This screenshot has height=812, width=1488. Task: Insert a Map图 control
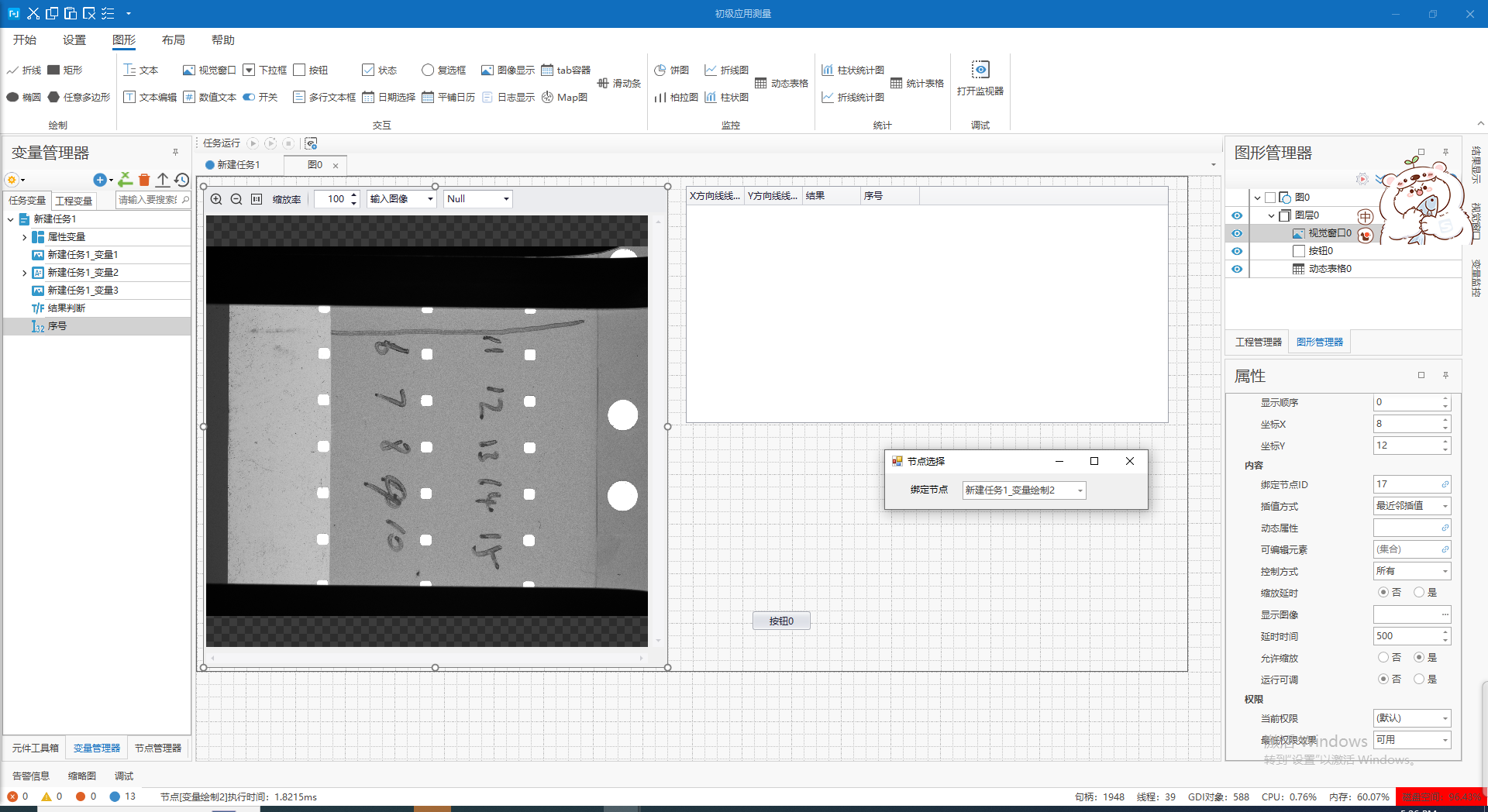(564, 98)
